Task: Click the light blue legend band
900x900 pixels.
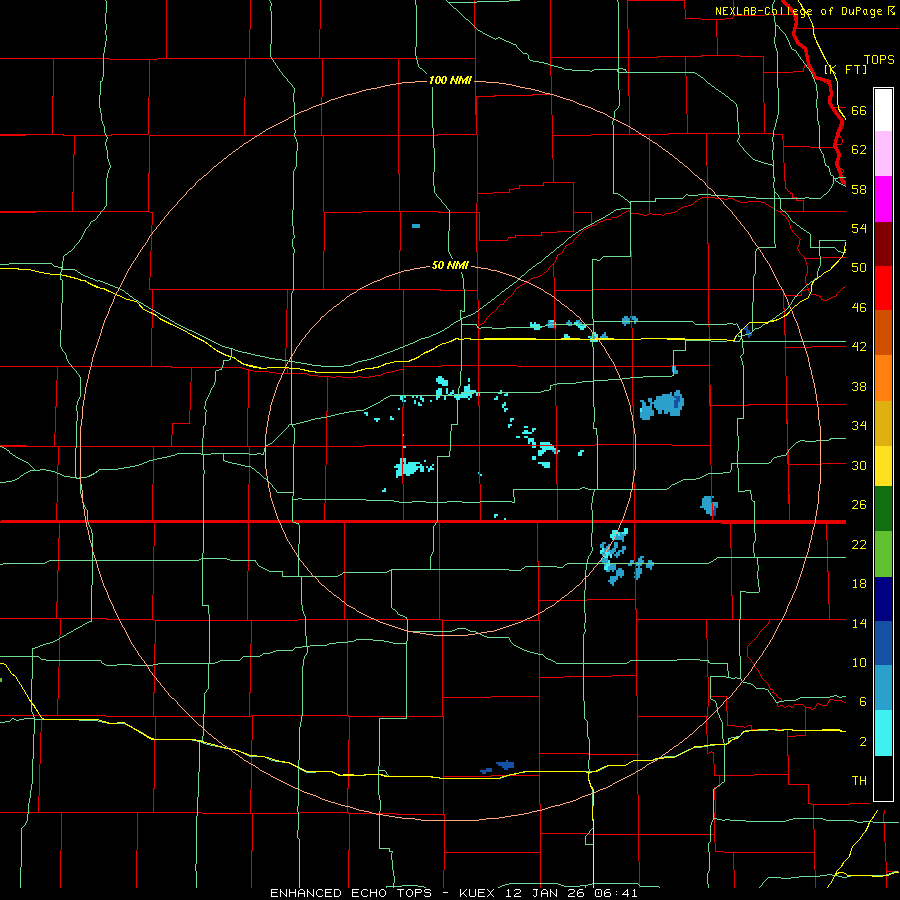Action: pos(883,688)
